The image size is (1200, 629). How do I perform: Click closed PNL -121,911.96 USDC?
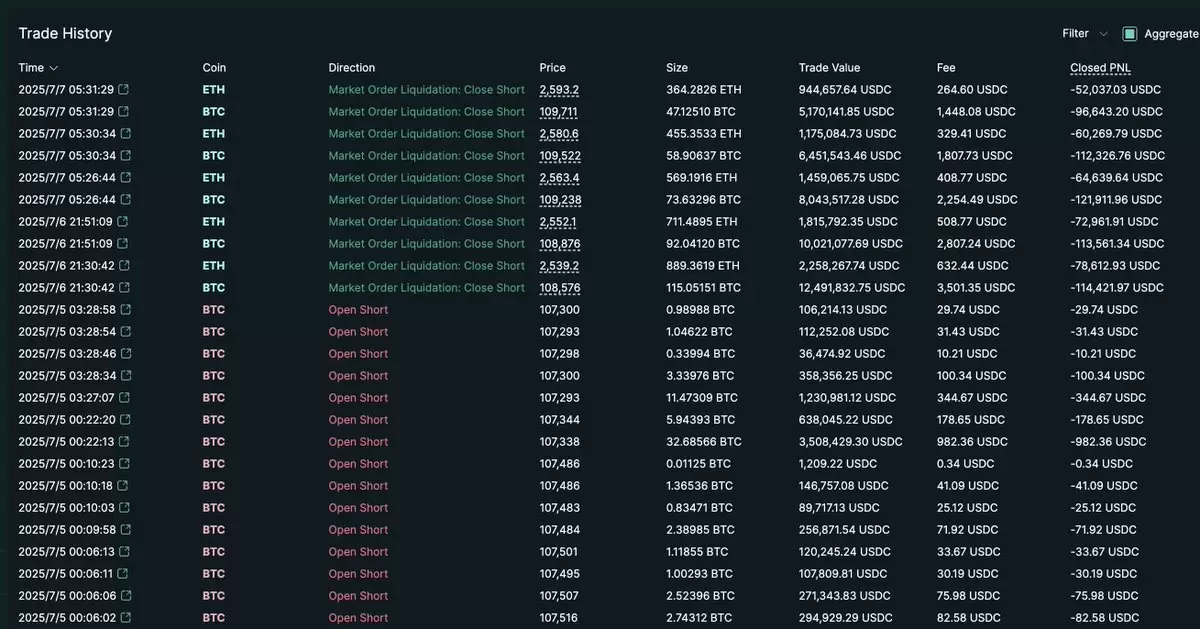coord(1116,200)
